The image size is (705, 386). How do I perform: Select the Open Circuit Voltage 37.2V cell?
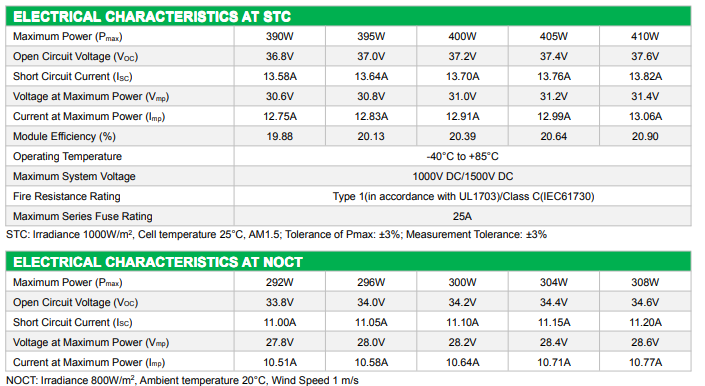(x=462, y=56)
